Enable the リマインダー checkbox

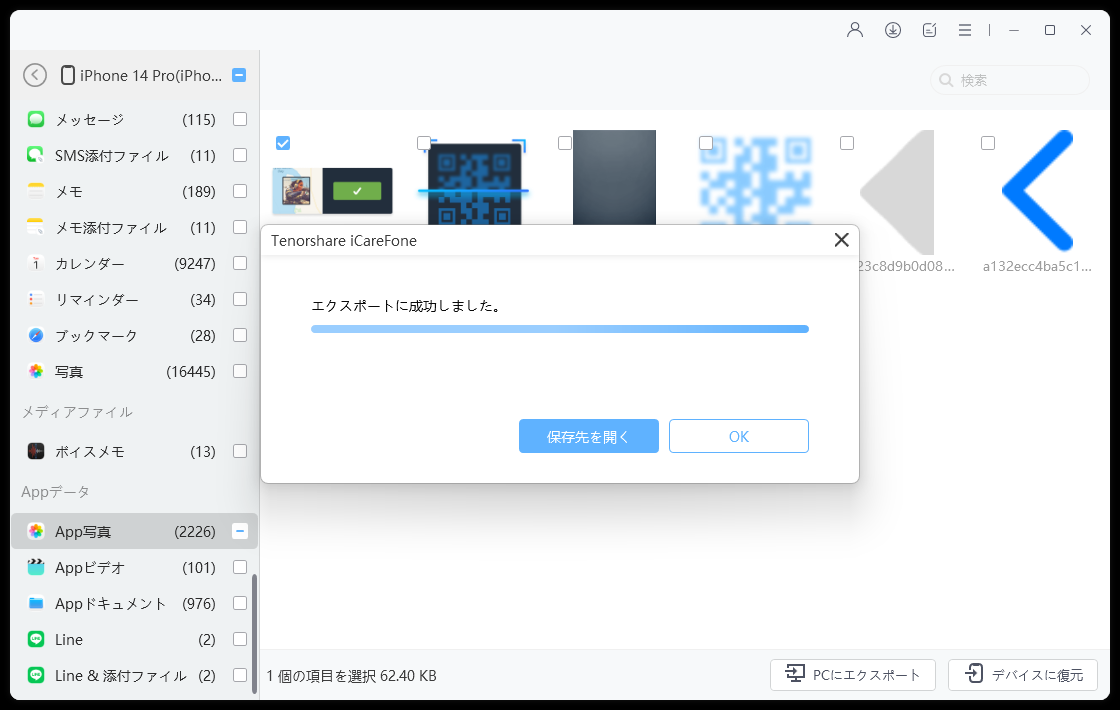240,299
